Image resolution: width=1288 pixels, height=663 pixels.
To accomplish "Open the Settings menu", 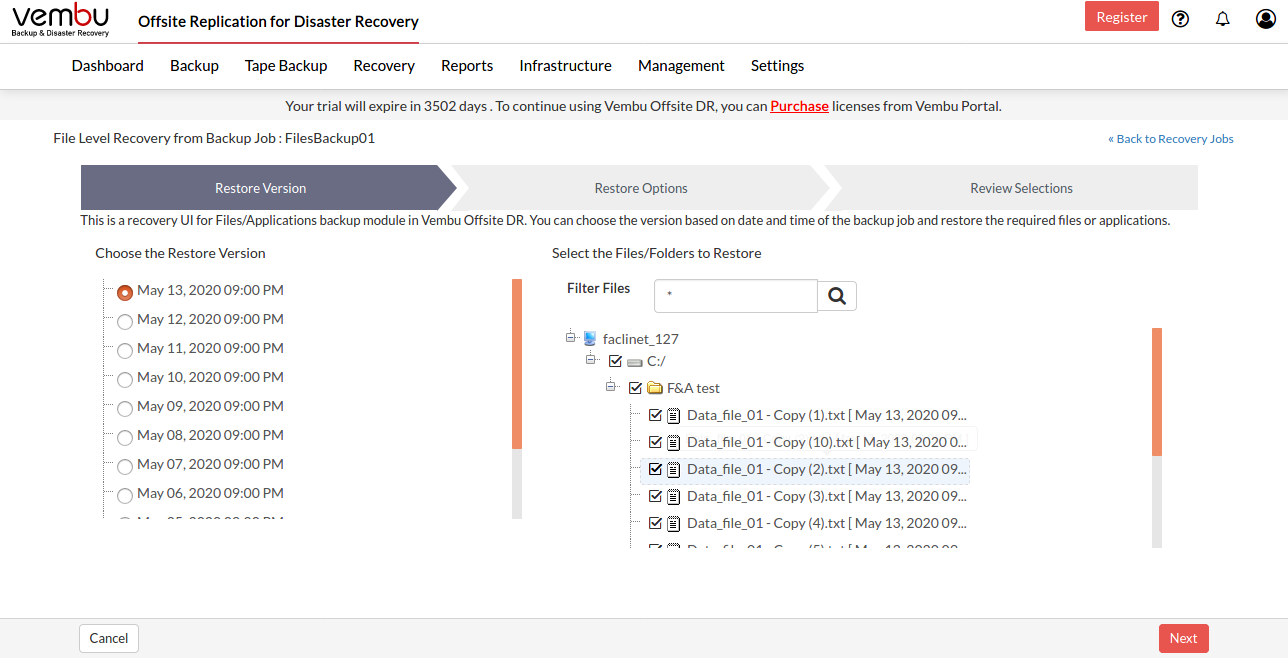I will [777, 66].
